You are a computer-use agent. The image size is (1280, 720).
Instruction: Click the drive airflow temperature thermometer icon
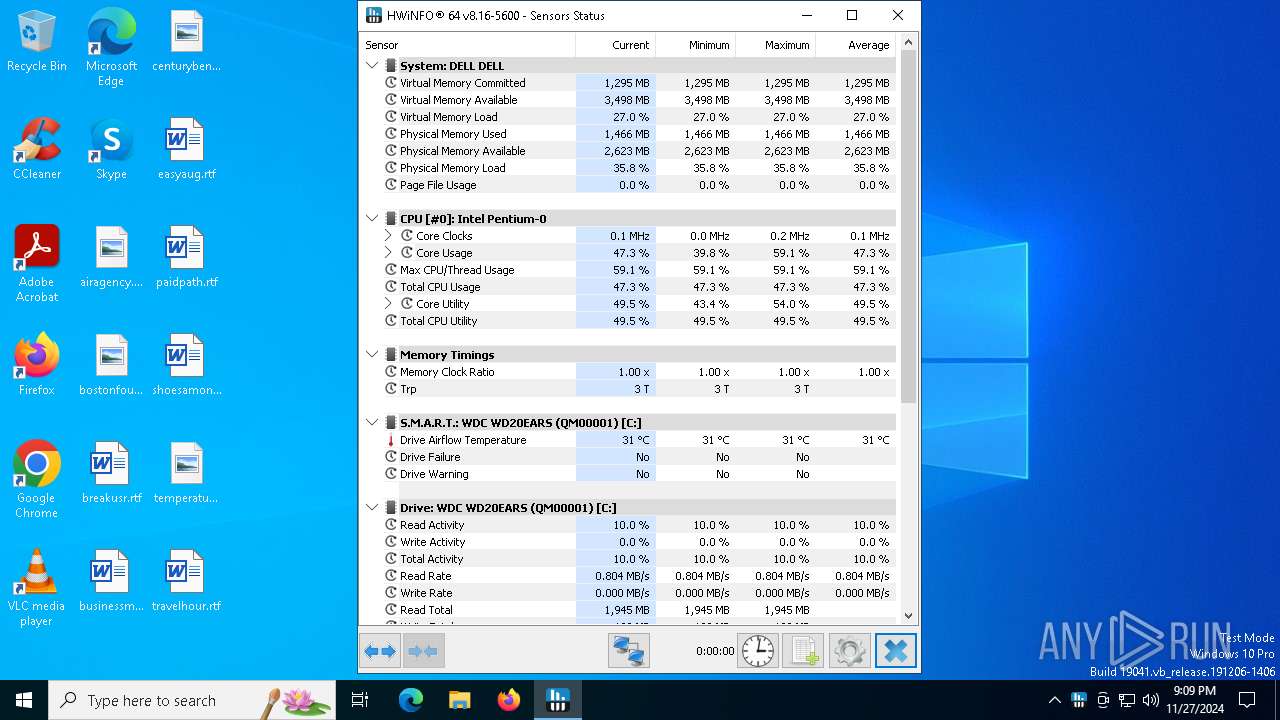coord(391,440)
